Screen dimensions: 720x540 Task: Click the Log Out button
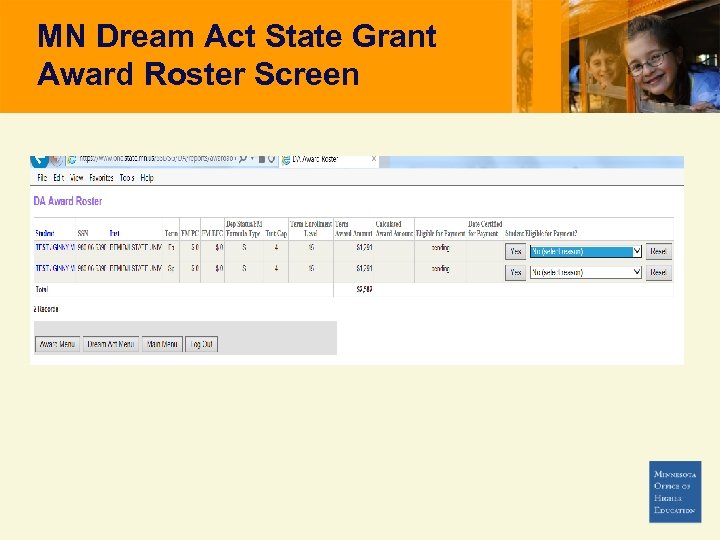[201, 344]
